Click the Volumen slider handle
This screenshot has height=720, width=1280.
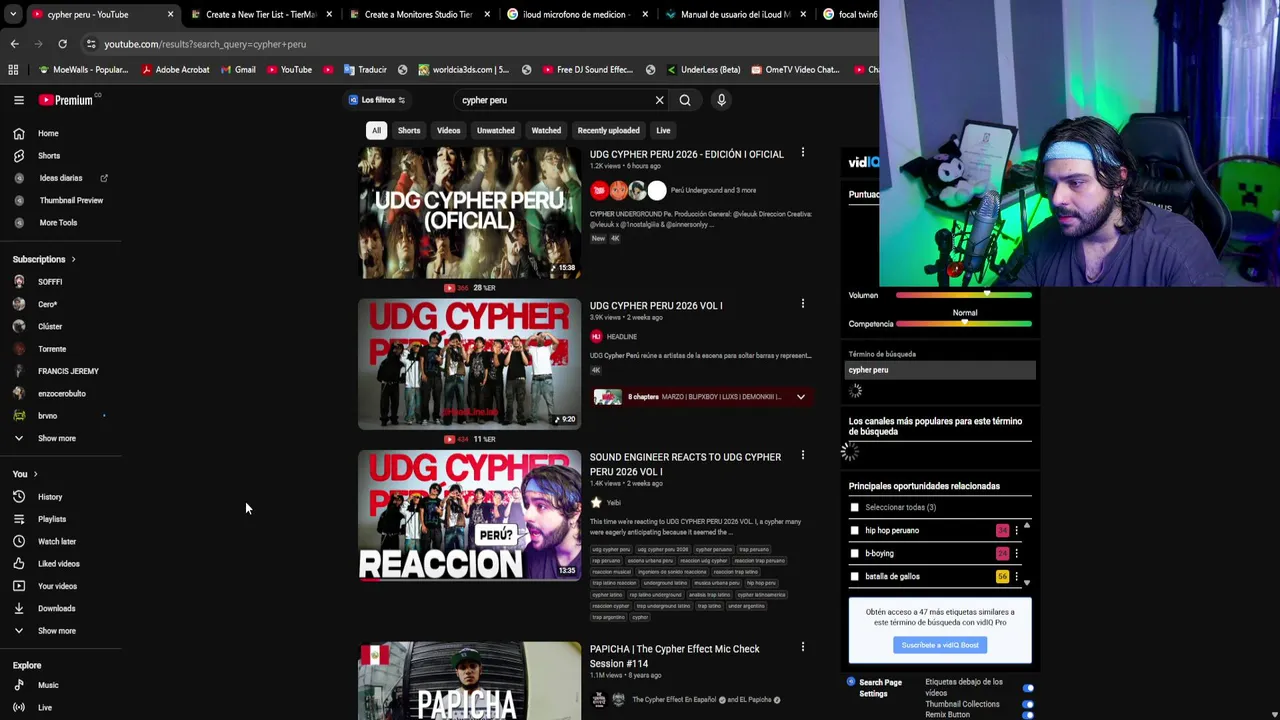[987, 294]
